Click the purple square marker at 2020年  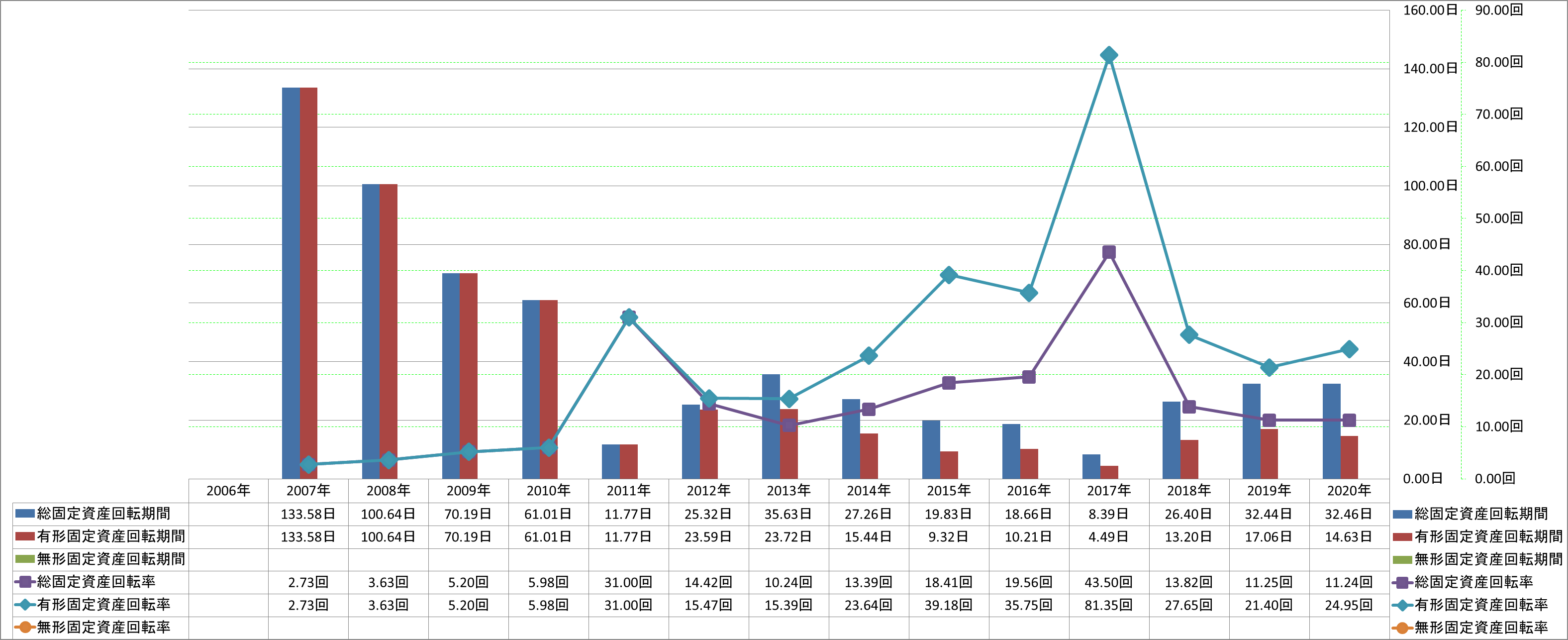pyautogui.click(x=1349, y=420)
